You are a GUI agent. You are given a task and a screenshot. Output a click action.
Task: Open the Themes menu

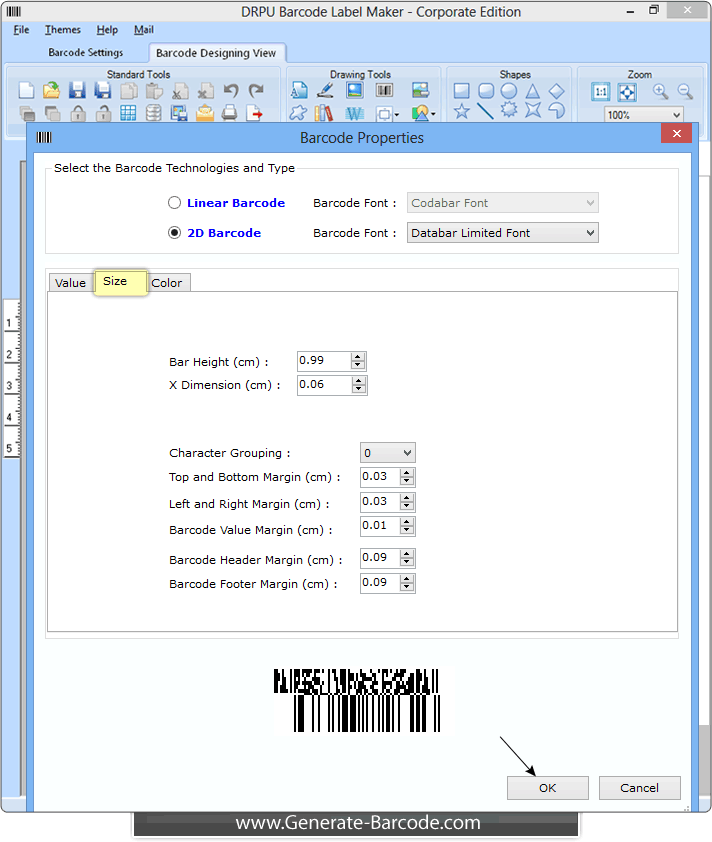63,30
